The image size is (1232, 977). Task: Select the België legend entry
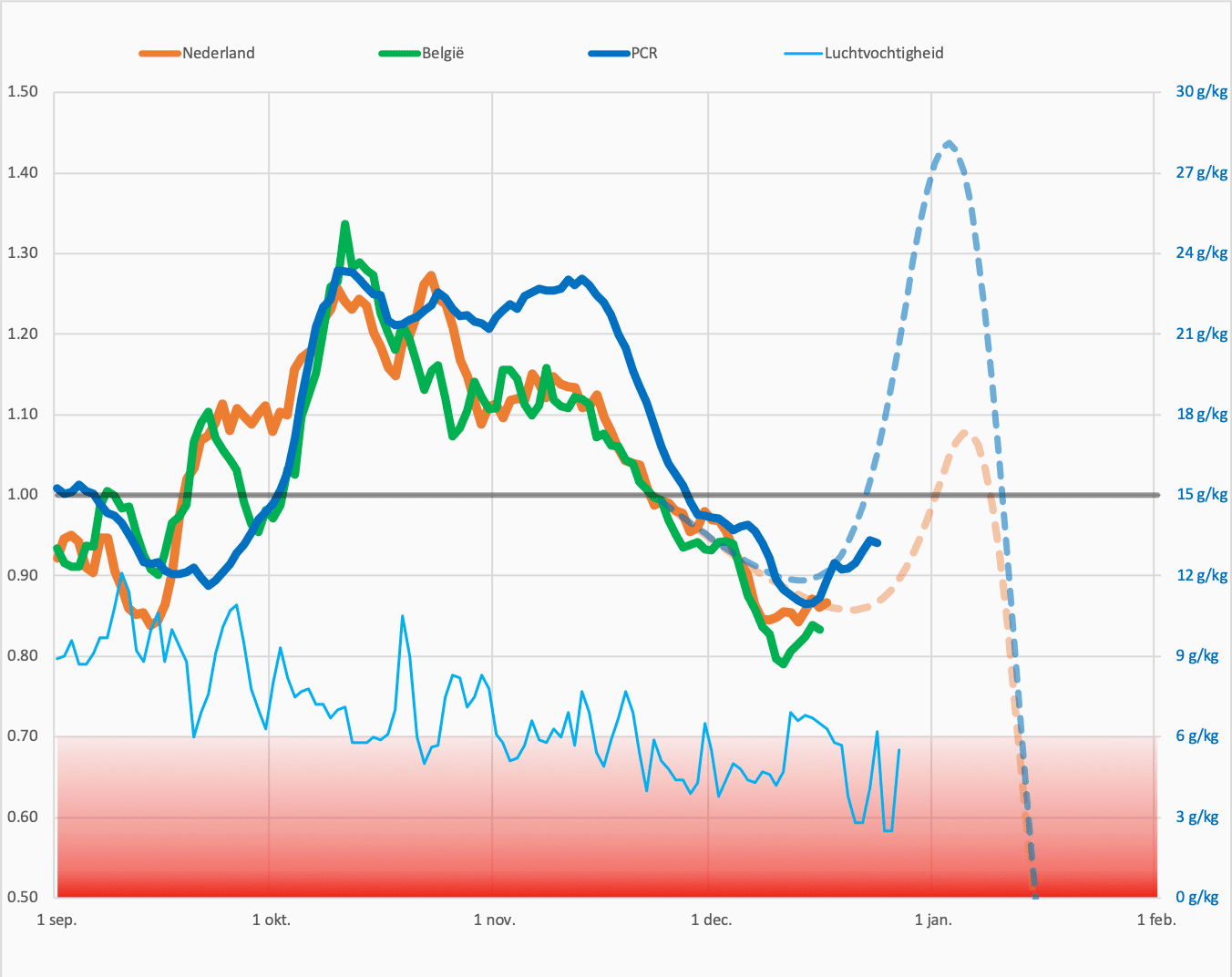point(443,53)
